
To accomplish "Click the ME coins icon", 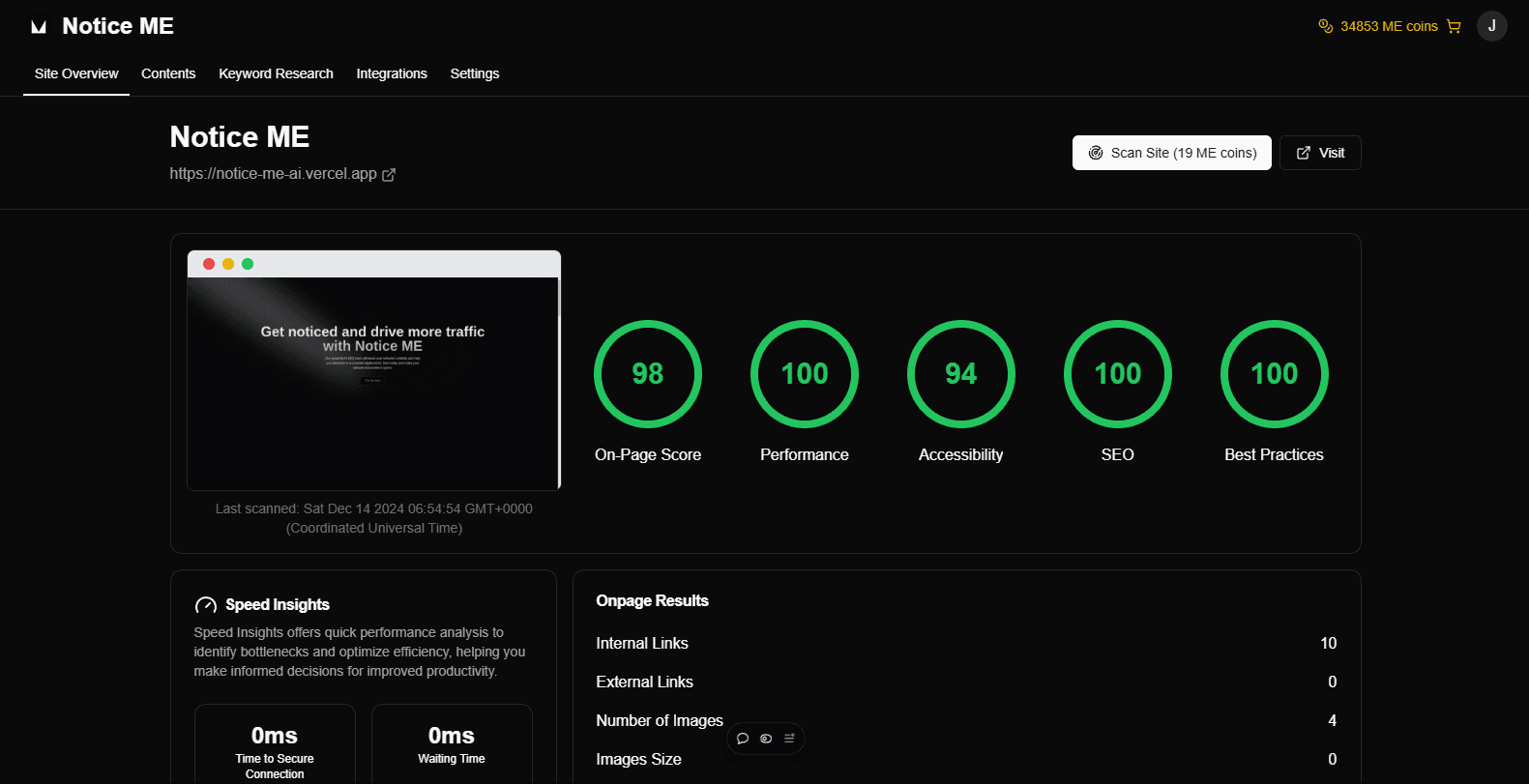I will click(1326, 26).
